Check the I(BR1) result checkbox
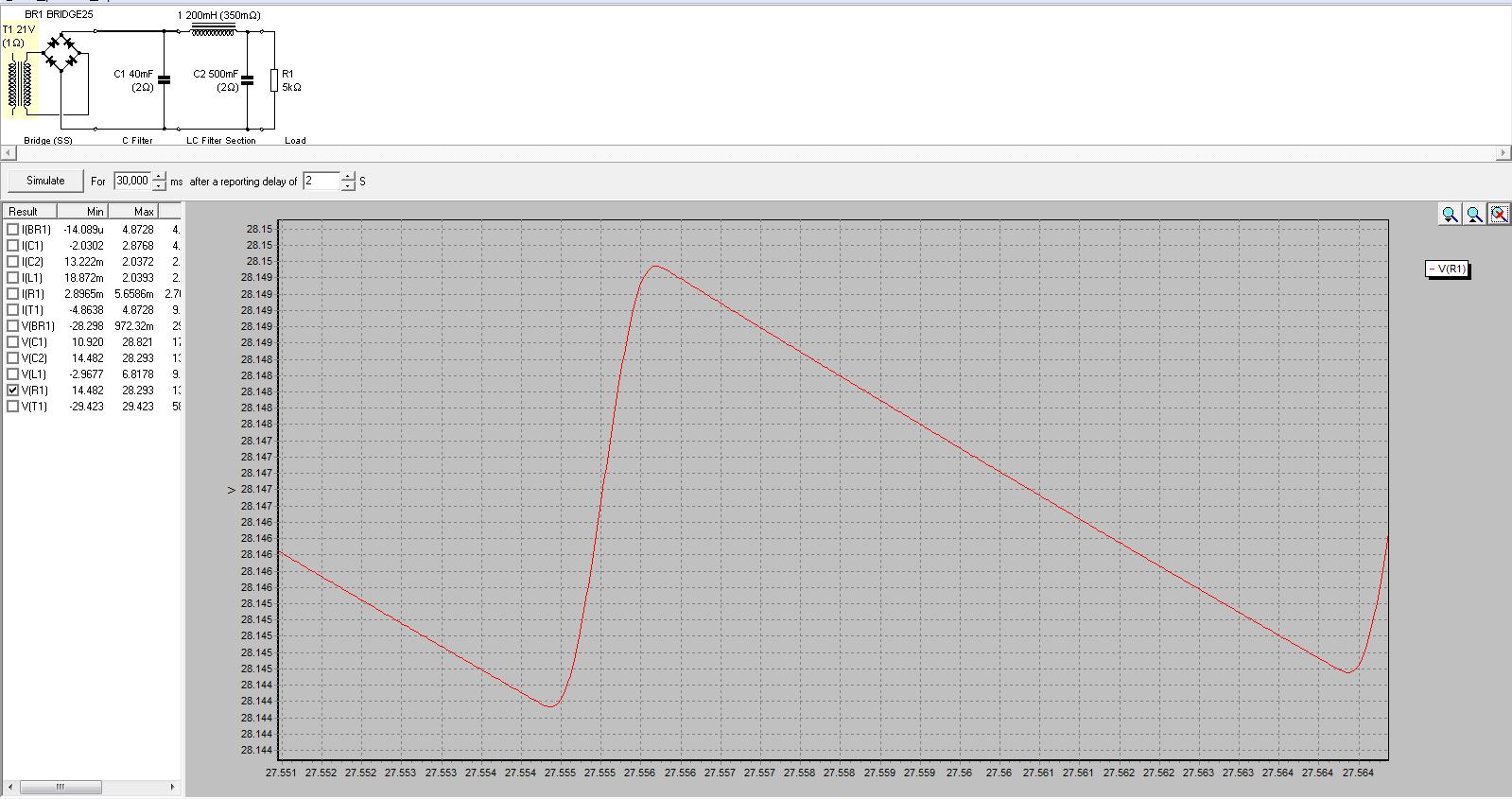The image size is (1512, 799). tap(12, 229)
